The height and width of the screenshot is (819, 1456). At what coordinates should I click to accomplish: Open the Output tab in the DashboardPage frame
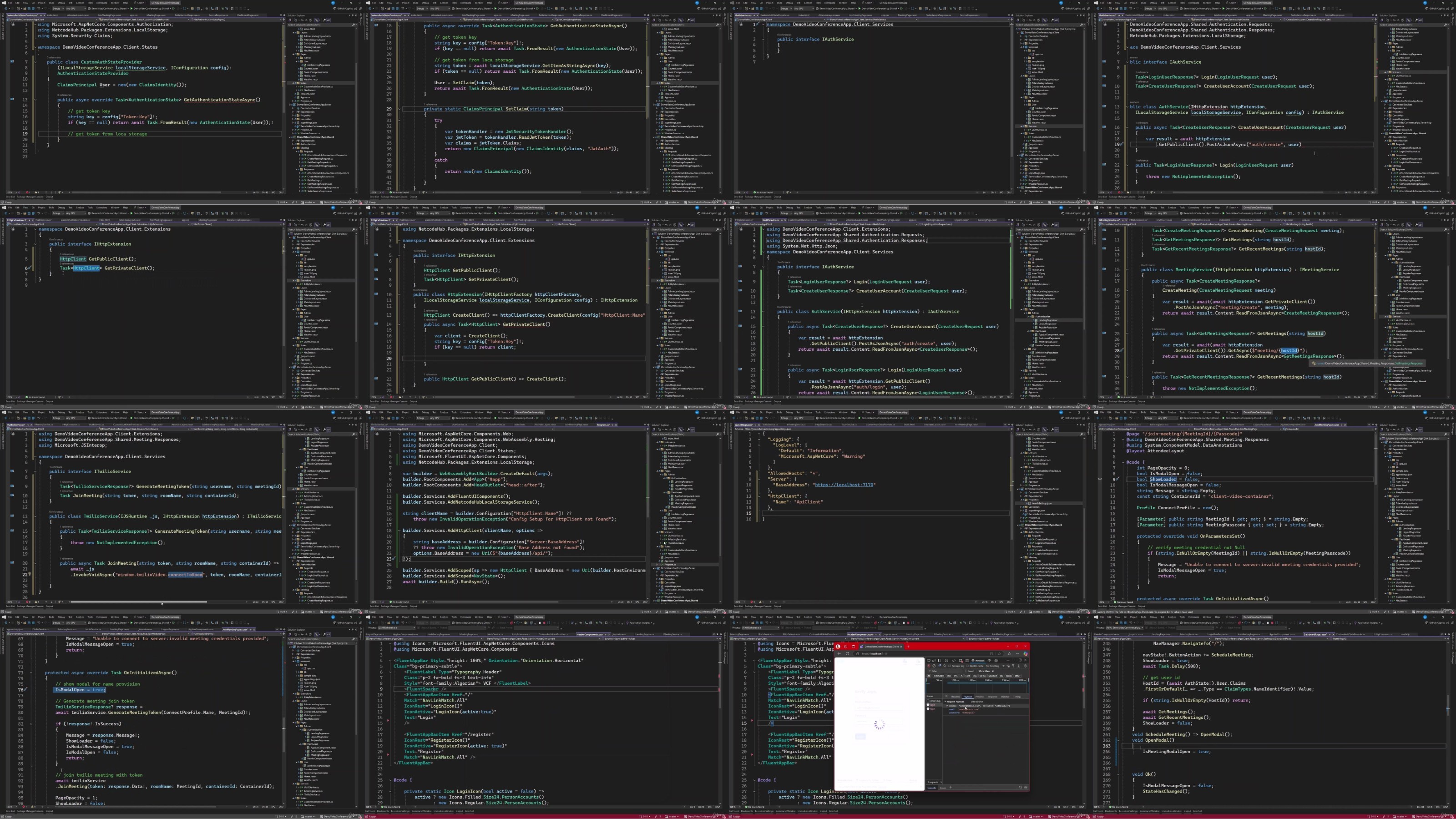coord(1187,811)
